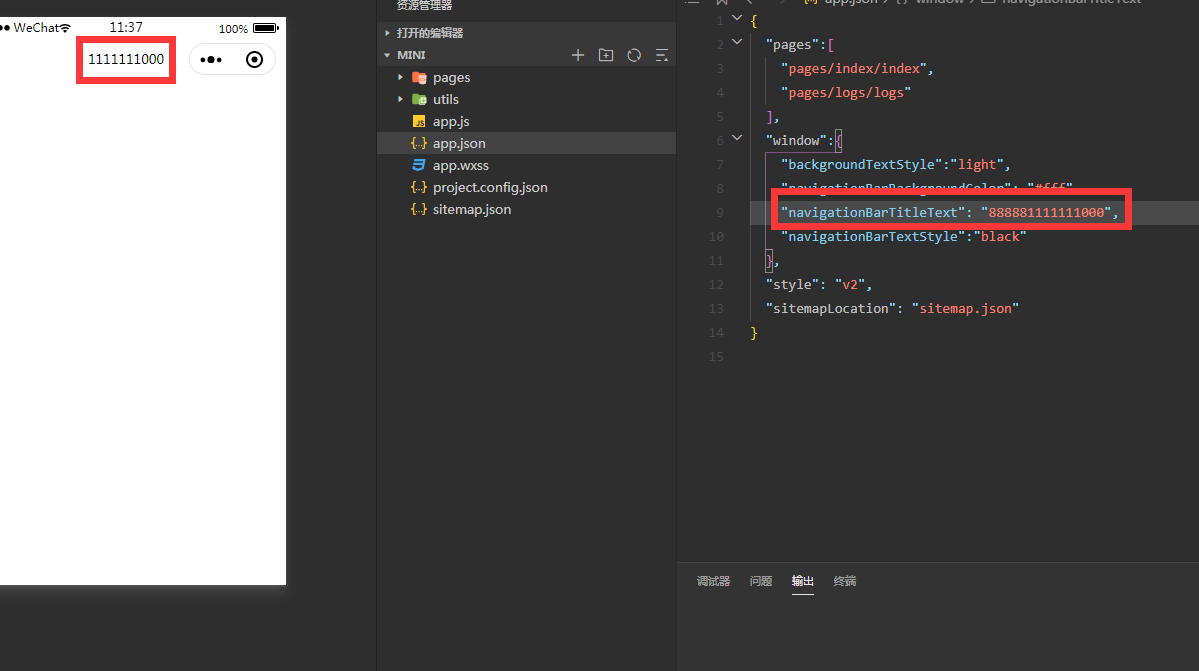Switch to the 调试器 tab
Viewport: 1199px width, 671px height.
click(713, 582)
